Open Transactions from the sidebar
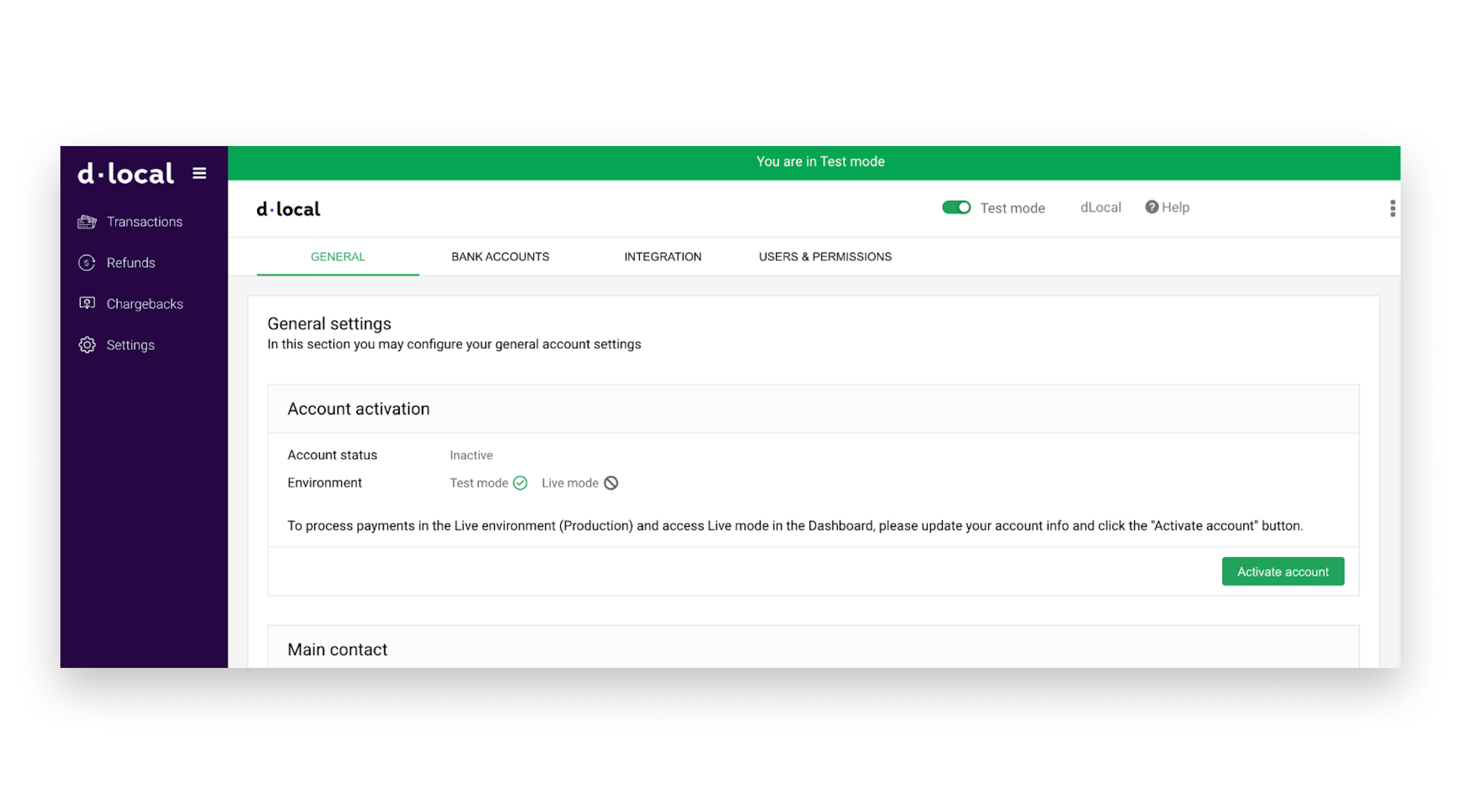Image resolution: width=1459 pixels, height=812 pixels. coord(144,222)
